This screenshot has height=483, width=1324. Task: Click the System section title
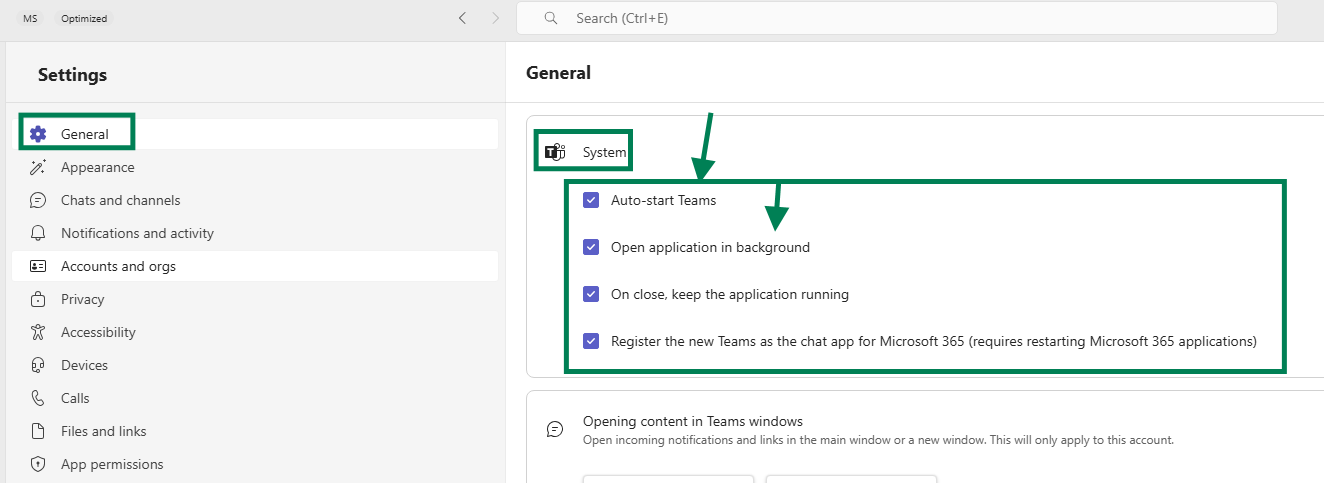(x=605, y=152)
